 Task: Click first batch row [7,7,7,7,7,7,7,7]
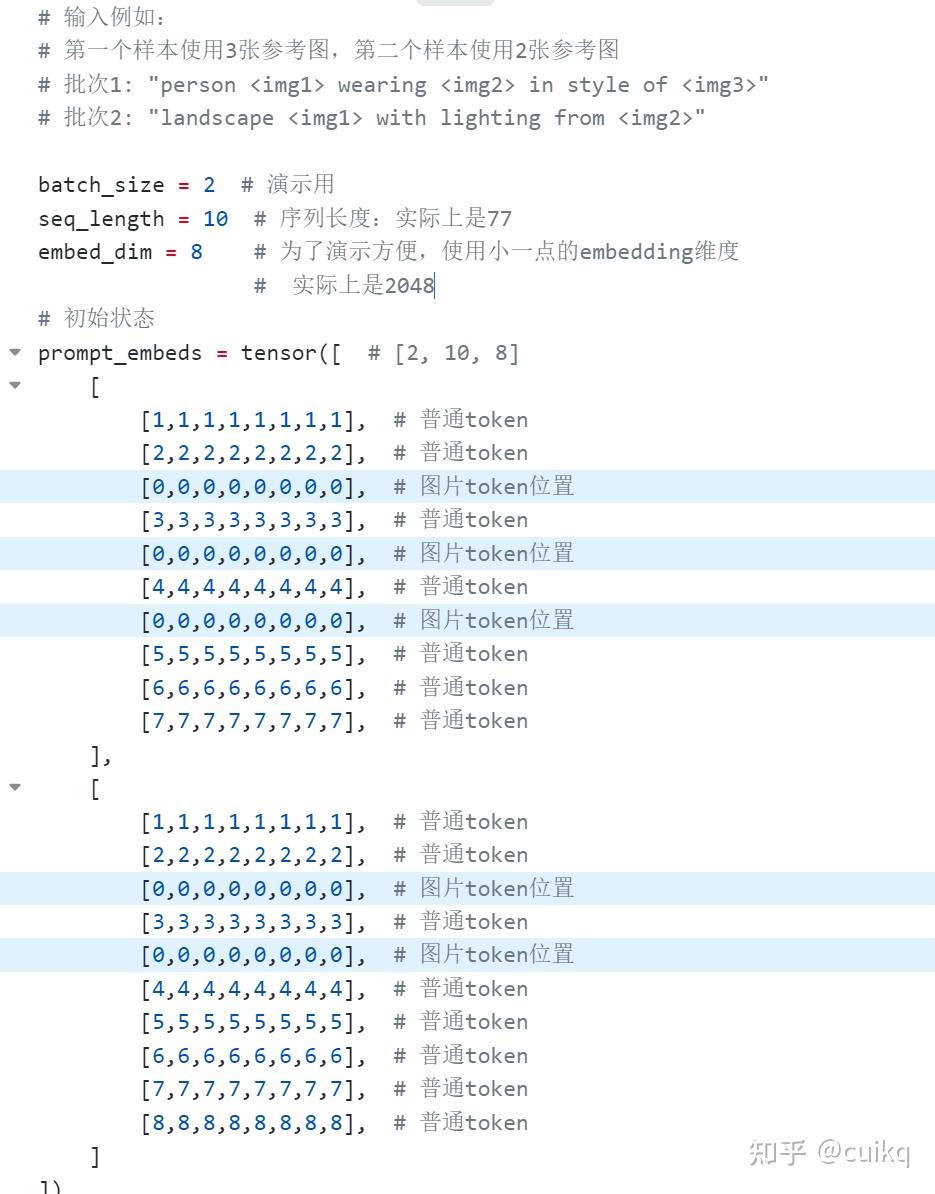(334, 721)
